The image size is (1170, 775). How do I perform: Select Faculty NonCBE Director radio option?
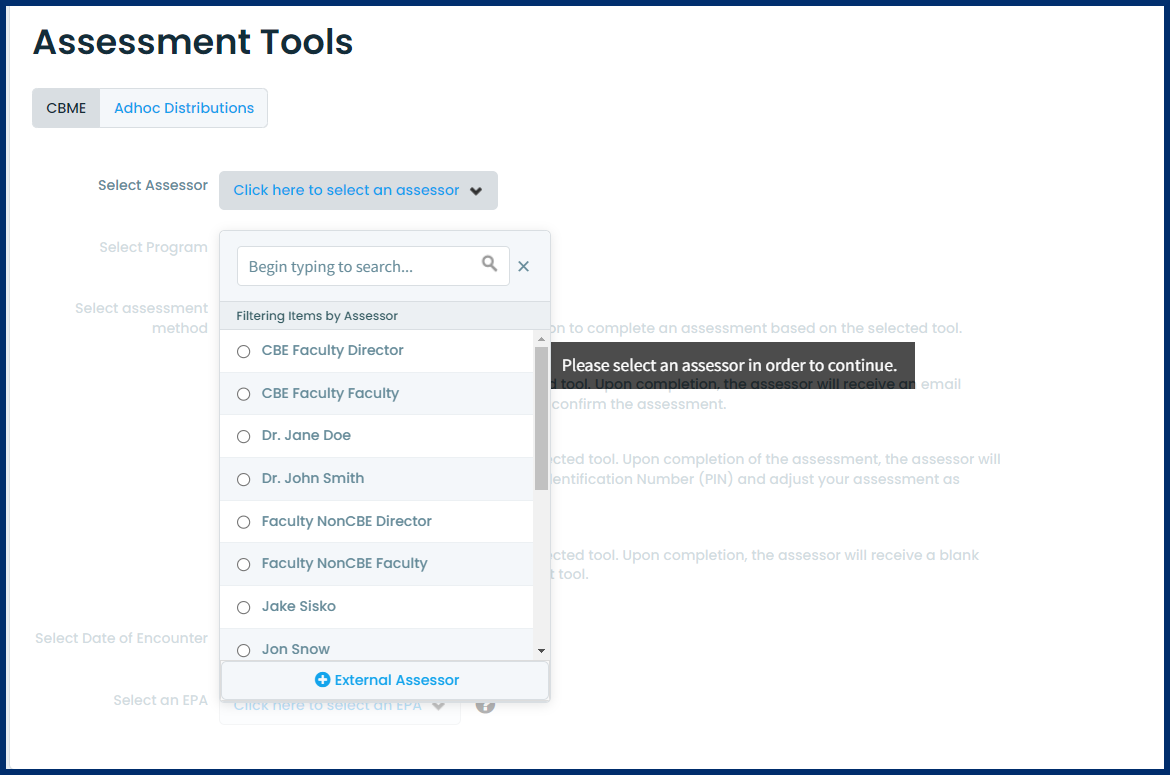(x=243, y=522)
